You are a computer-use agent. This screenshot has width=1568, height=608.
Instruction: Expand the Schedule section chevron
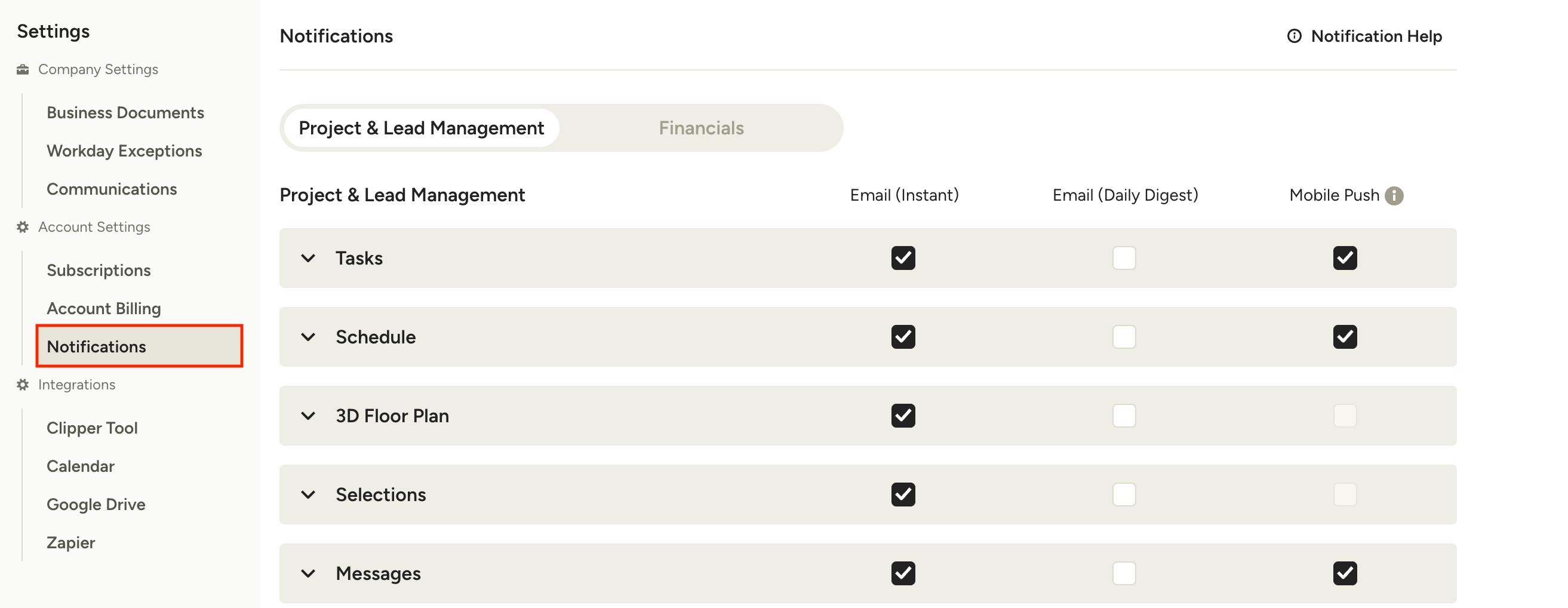(309, 337)
